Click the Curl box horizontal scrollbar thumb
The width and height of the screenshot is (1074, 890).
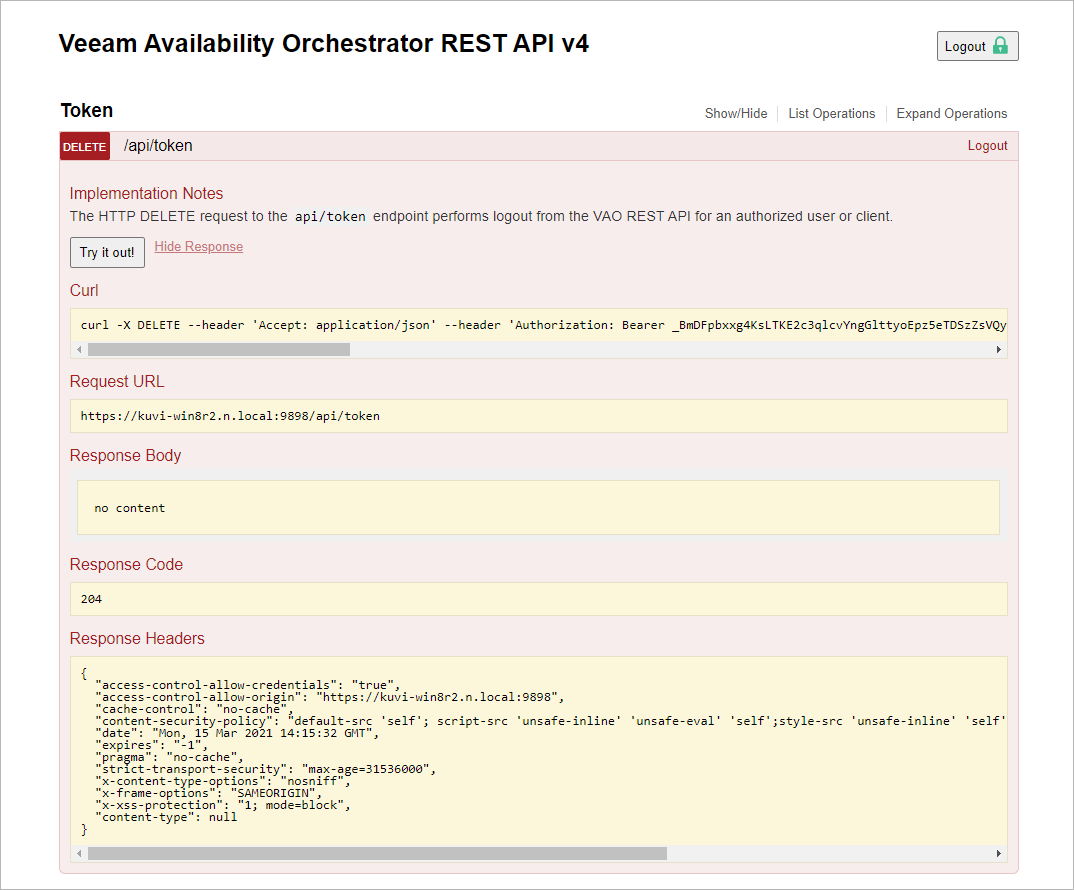218,349
